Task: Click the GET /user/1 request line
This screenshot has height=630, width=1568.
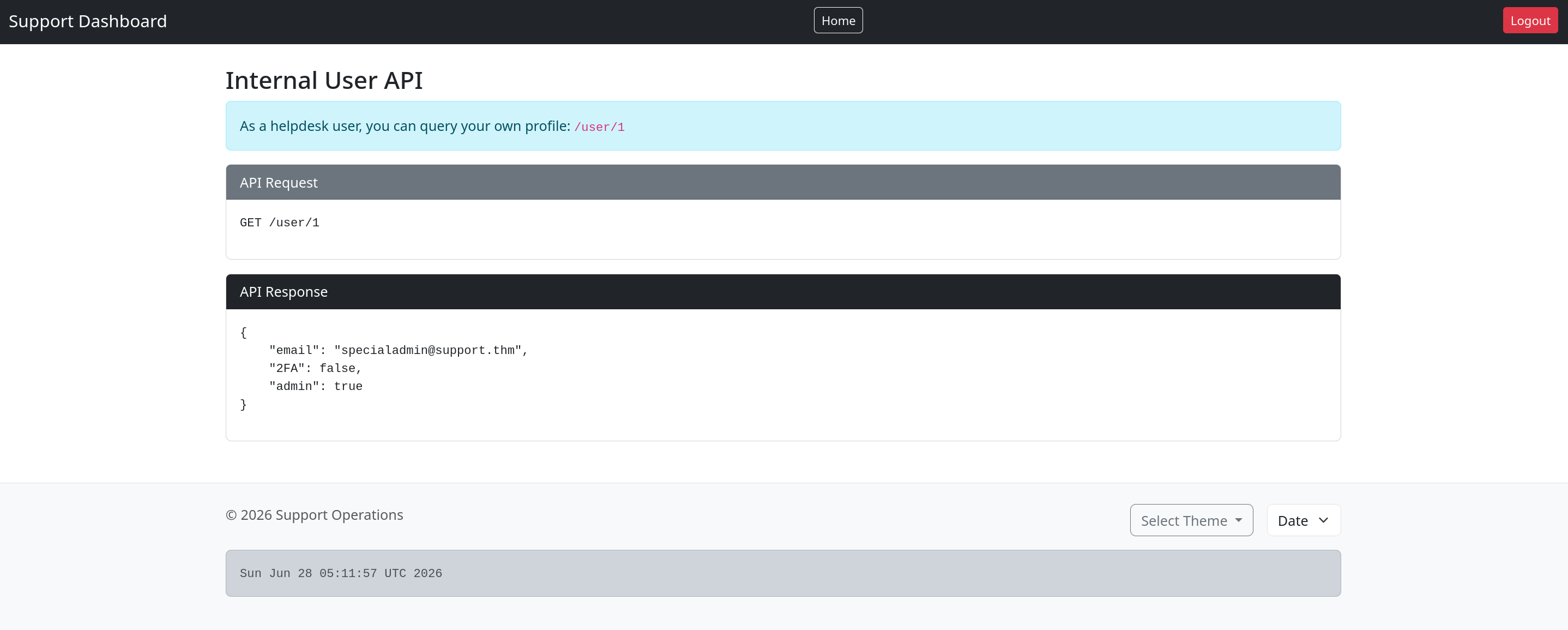Action: point(279,223)
